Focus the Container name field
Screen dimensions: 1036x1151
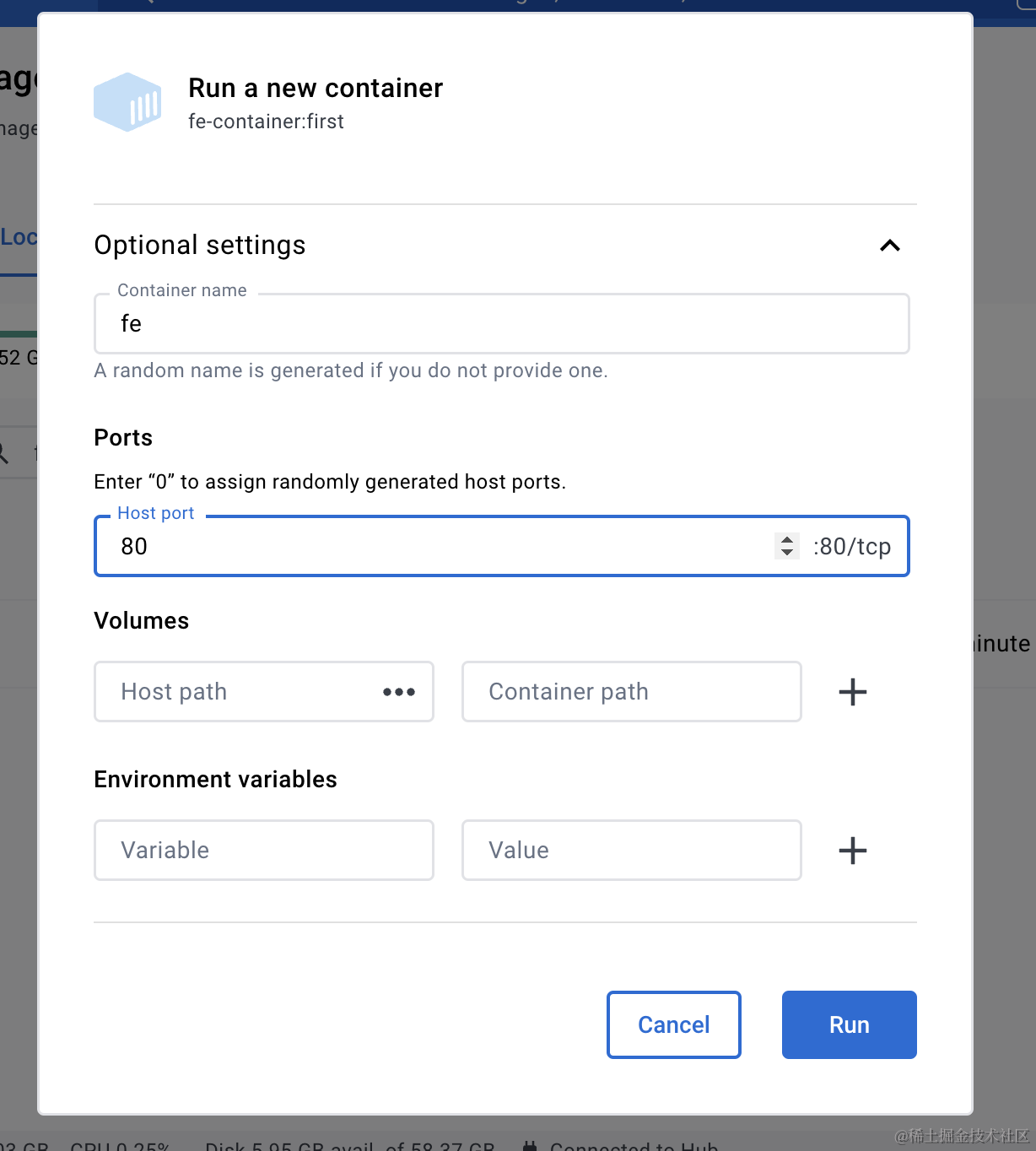(501, 324)
